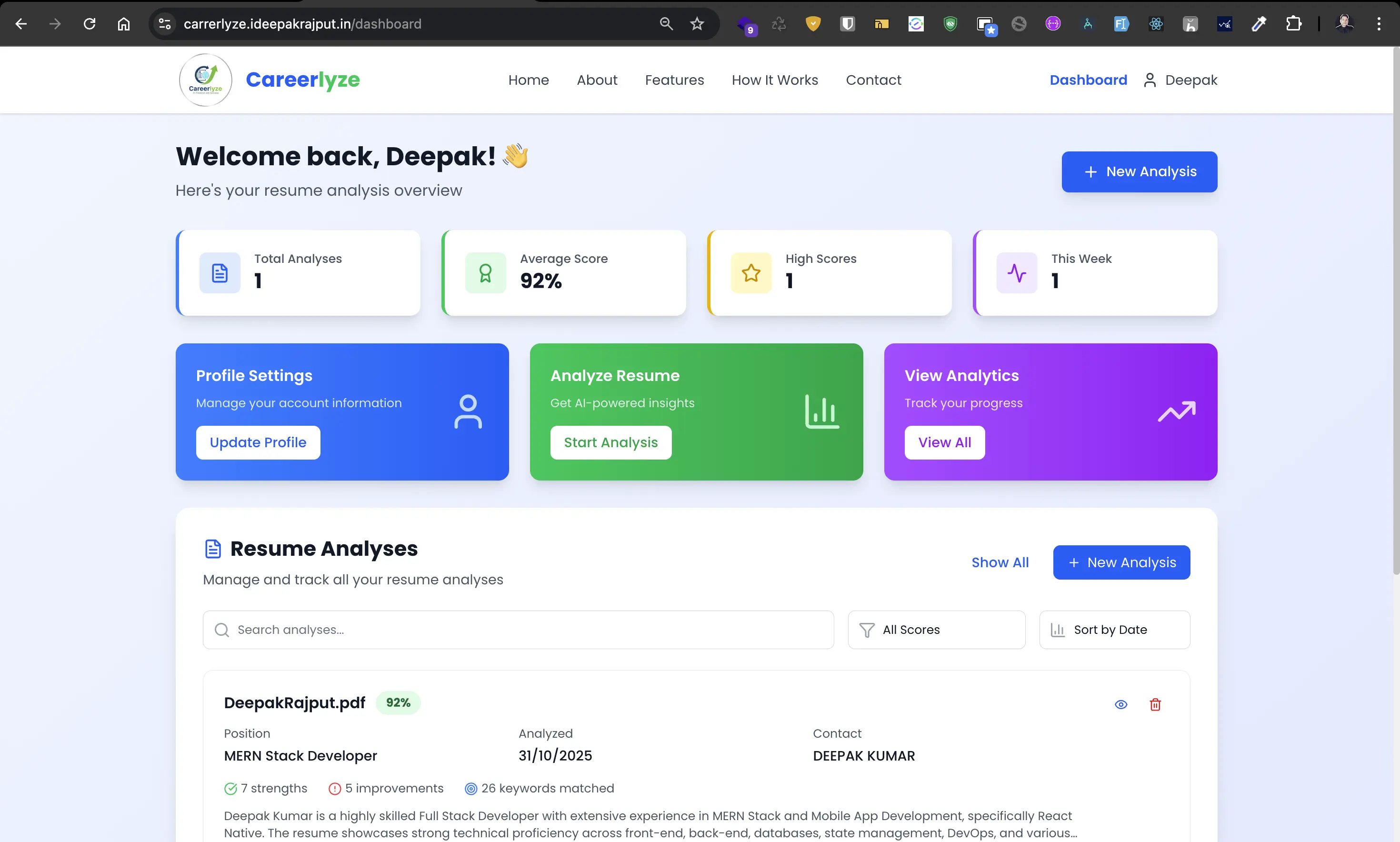This screenshot has height=842, width=1400.
Task: Select the Dashboard nav link
Action: click(x=1088, y=80)
